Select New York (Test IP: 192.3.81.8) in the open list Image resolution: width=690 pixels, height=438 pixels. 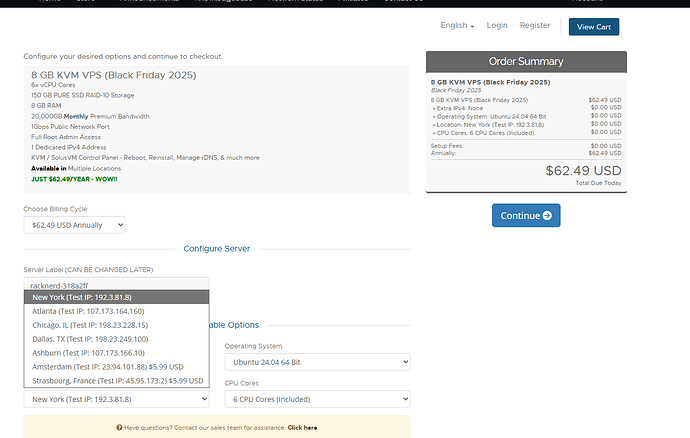tap(116, 297)
